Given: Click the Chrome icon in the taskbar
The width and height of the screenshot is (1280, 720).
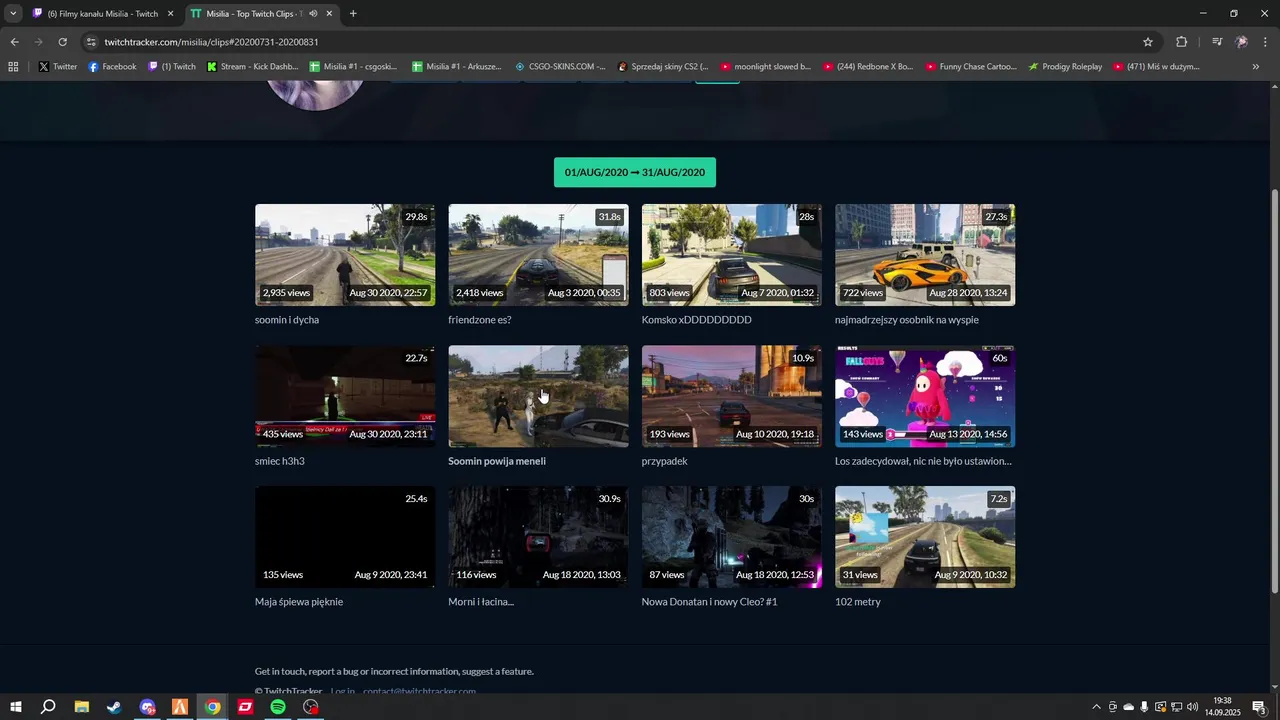Looking at the screenshot, I should [213, 707].
